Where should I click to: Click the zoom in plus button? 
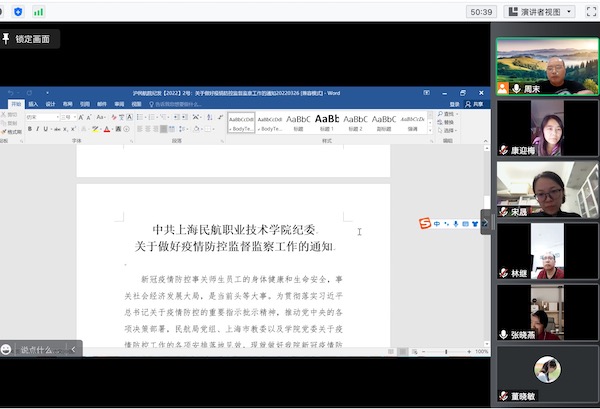click(x=469, y=352)
